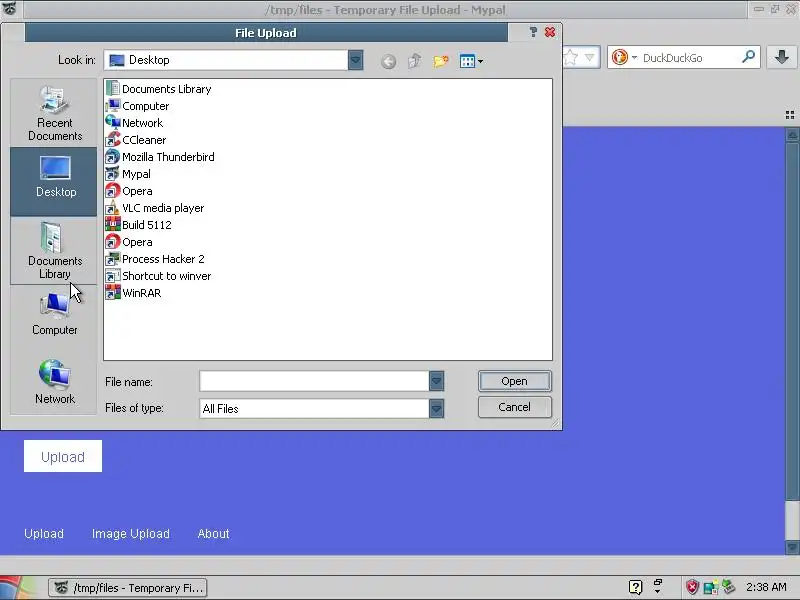Select the Build 5112 archive

pos(138,225)
